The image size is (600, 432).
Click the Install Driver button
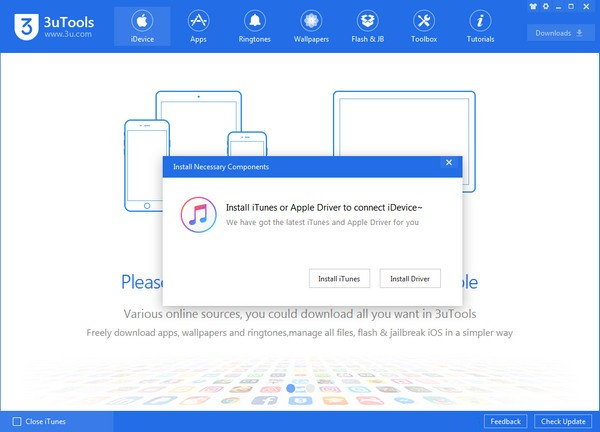[410, 279]
